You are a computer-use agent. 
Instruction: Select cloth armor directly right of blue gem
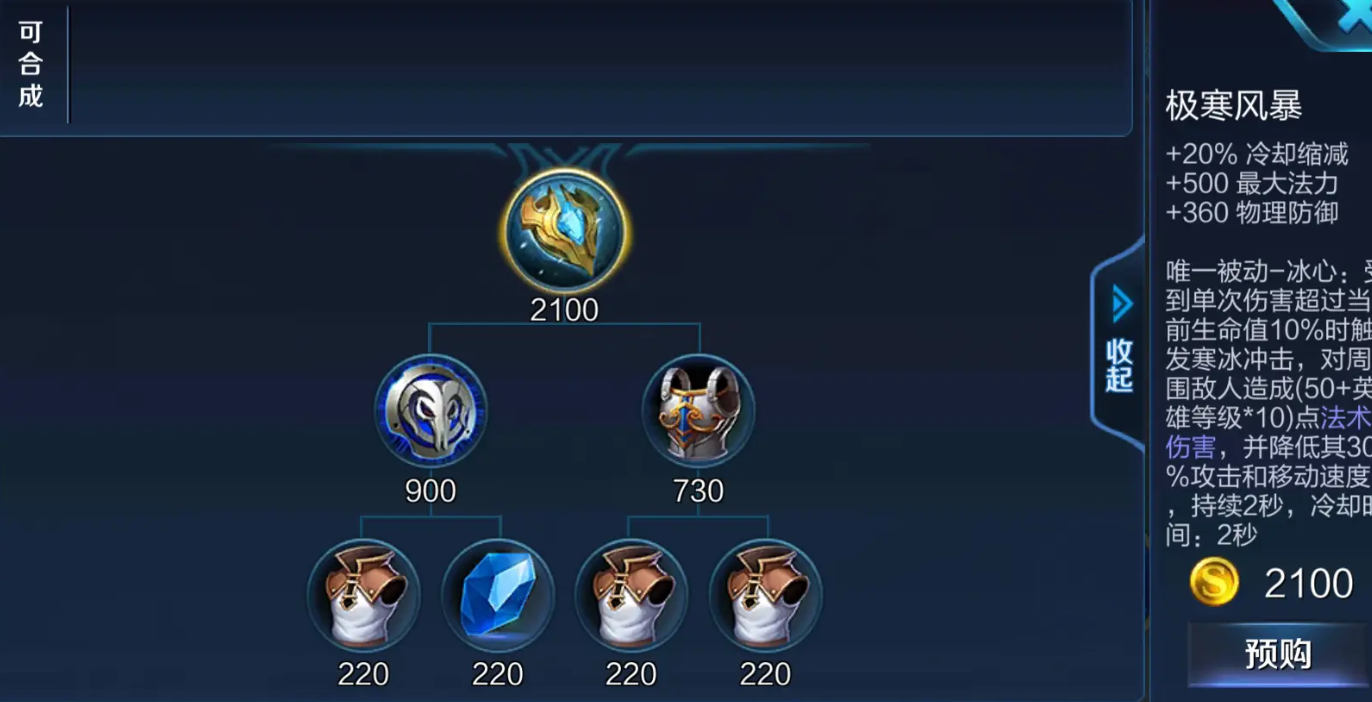coord(631,596)
